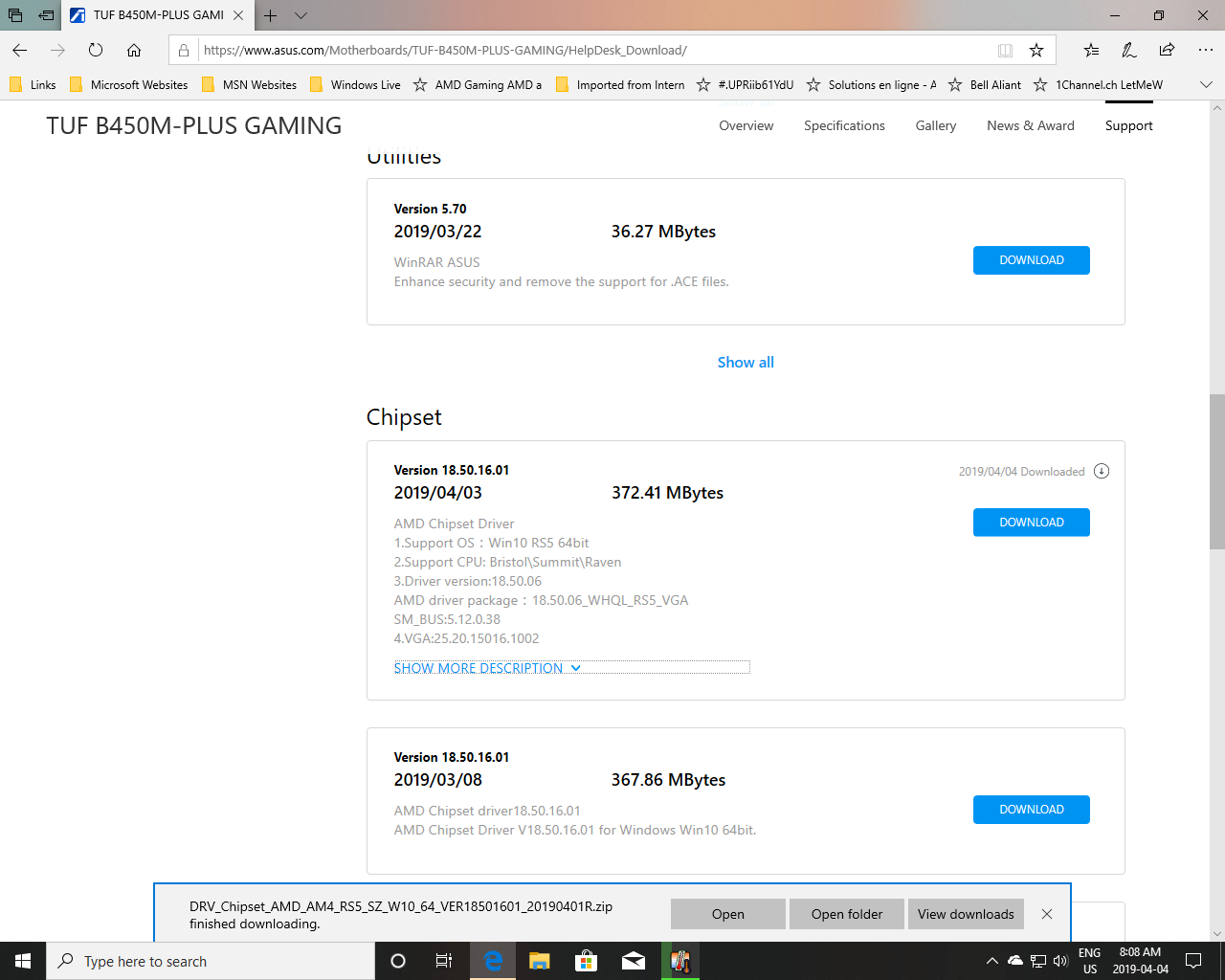The image size is (1225, 980).
Task: Open Cortana circle icon
Action: click(398, 961)
